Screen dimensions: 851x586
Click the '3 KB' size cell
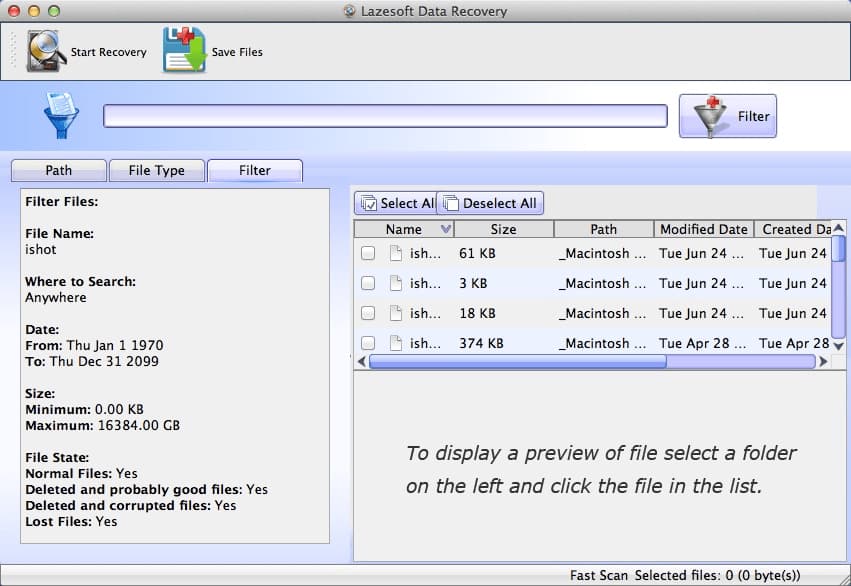473,283
